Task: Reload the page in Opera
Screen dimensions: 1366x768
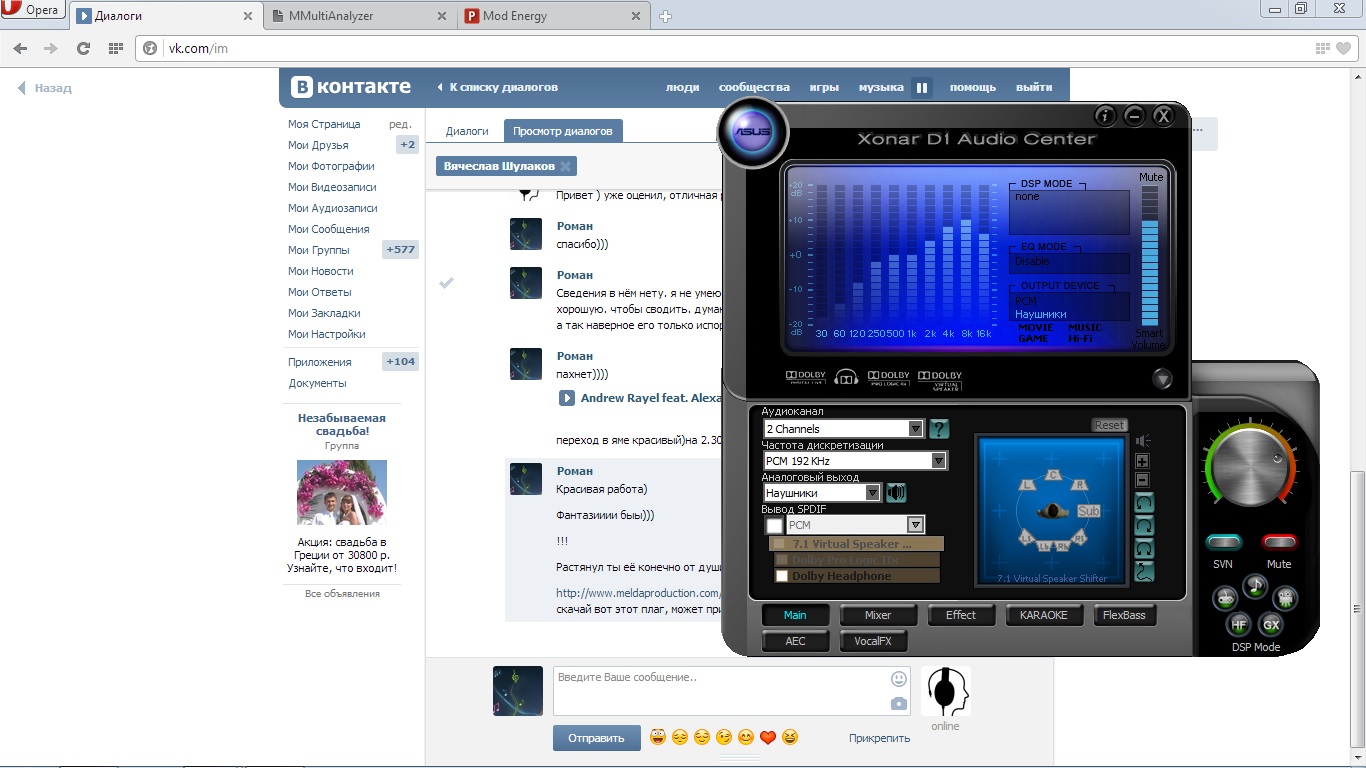Action: (83, 48)
